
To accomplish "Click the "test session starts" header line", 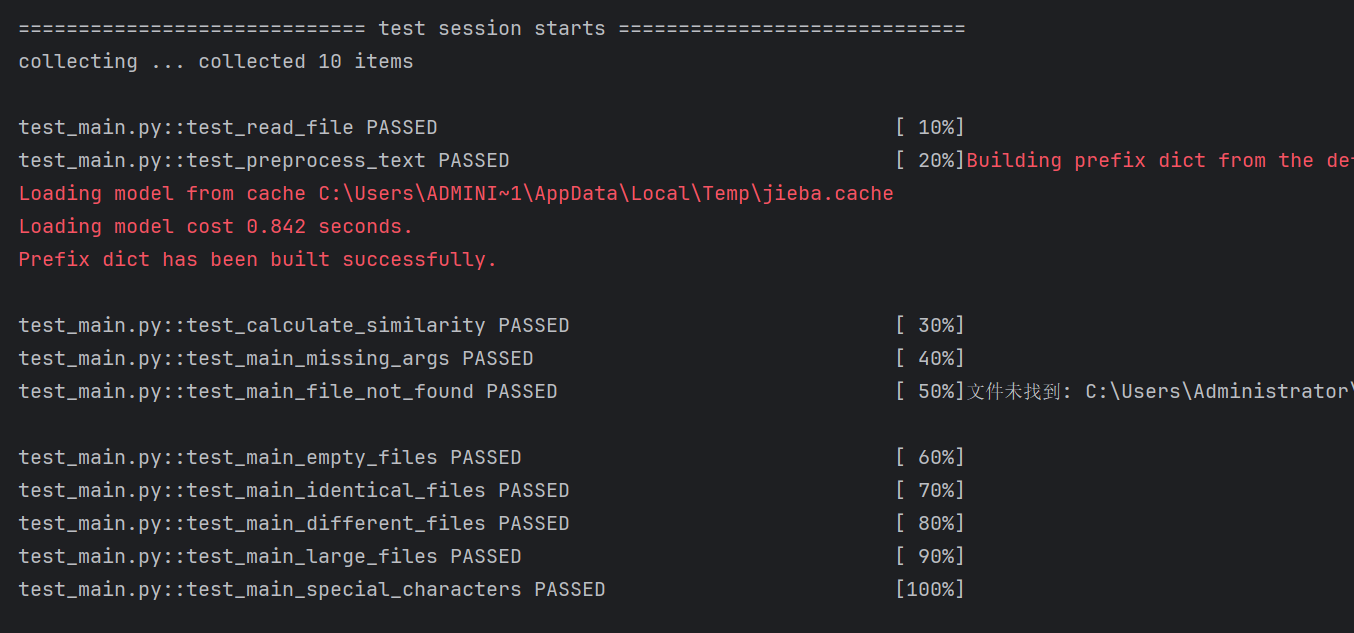I will pyautogui.click(x=491, y=28).
